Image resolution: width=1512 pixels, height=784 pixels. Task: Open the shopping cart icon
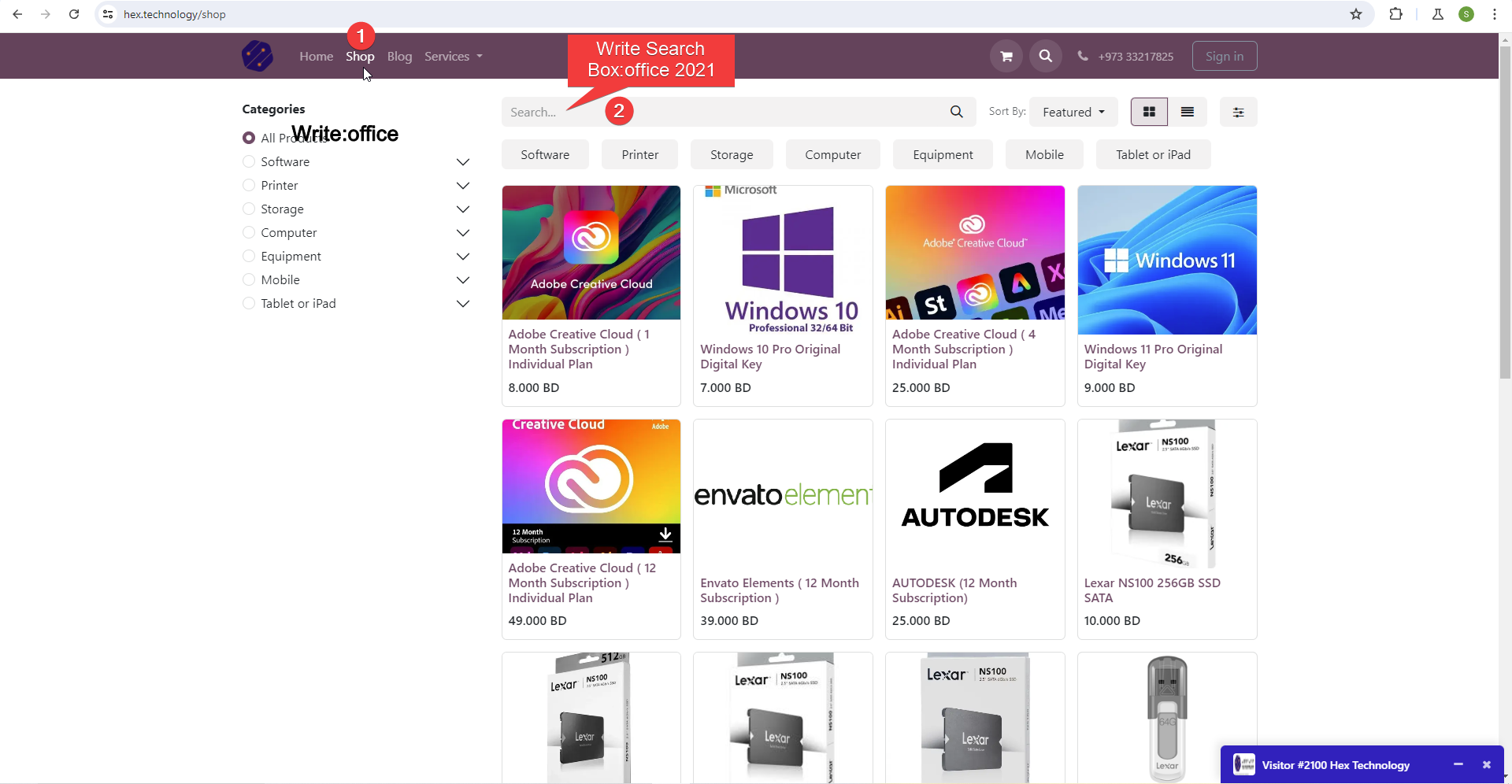click(1006, 56)
